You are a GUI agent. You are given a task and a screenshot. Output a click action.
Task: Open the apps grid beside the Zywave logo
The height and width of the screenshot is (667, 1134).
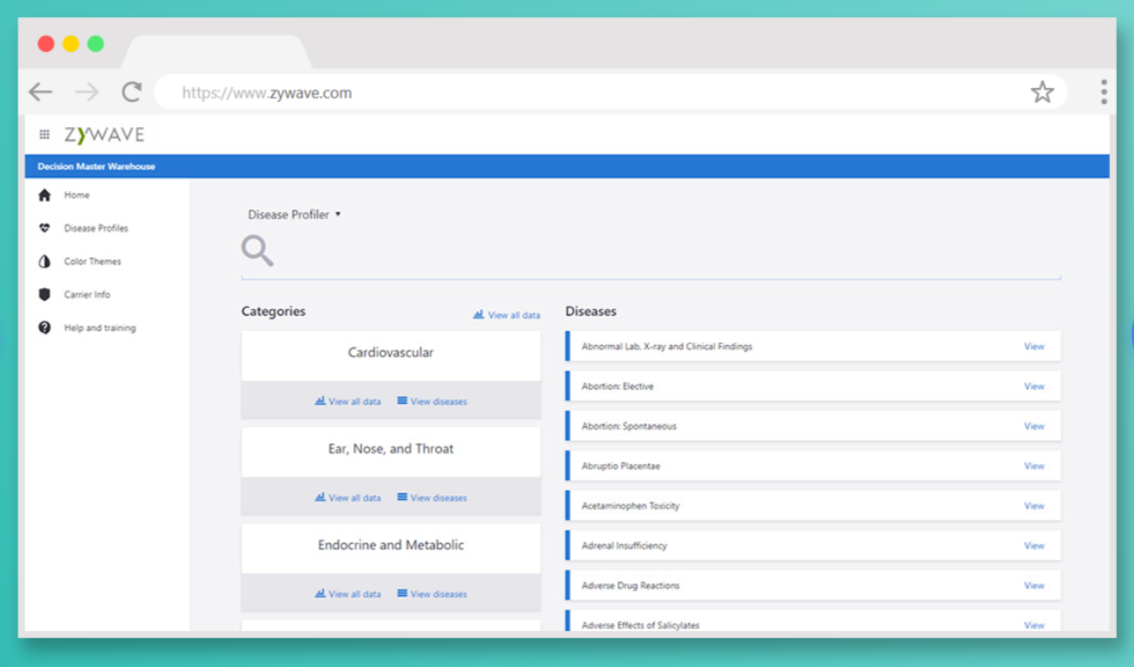click(42, 133)
